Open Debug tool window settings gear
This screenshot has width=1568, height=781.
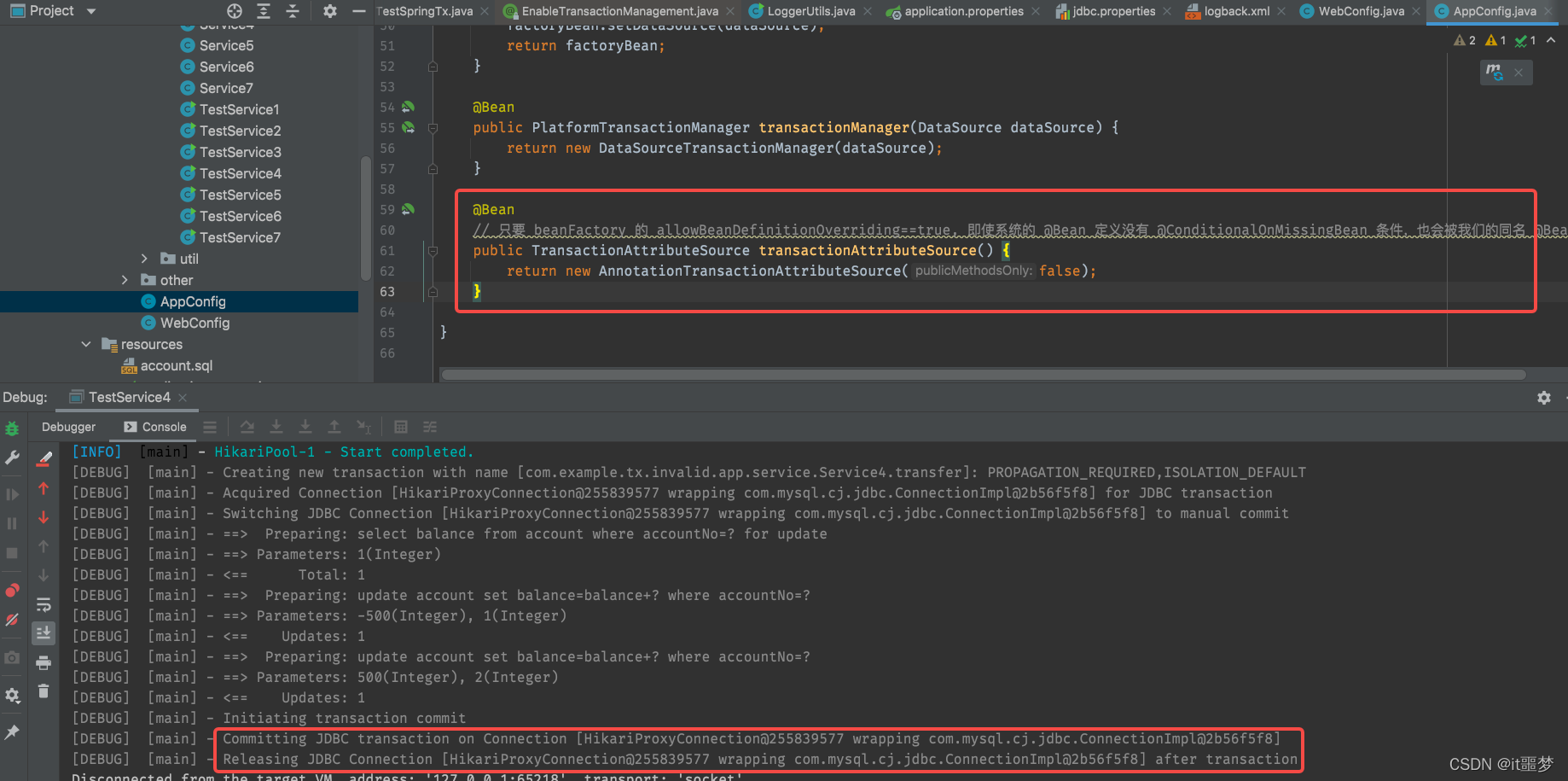point(1544,398)
